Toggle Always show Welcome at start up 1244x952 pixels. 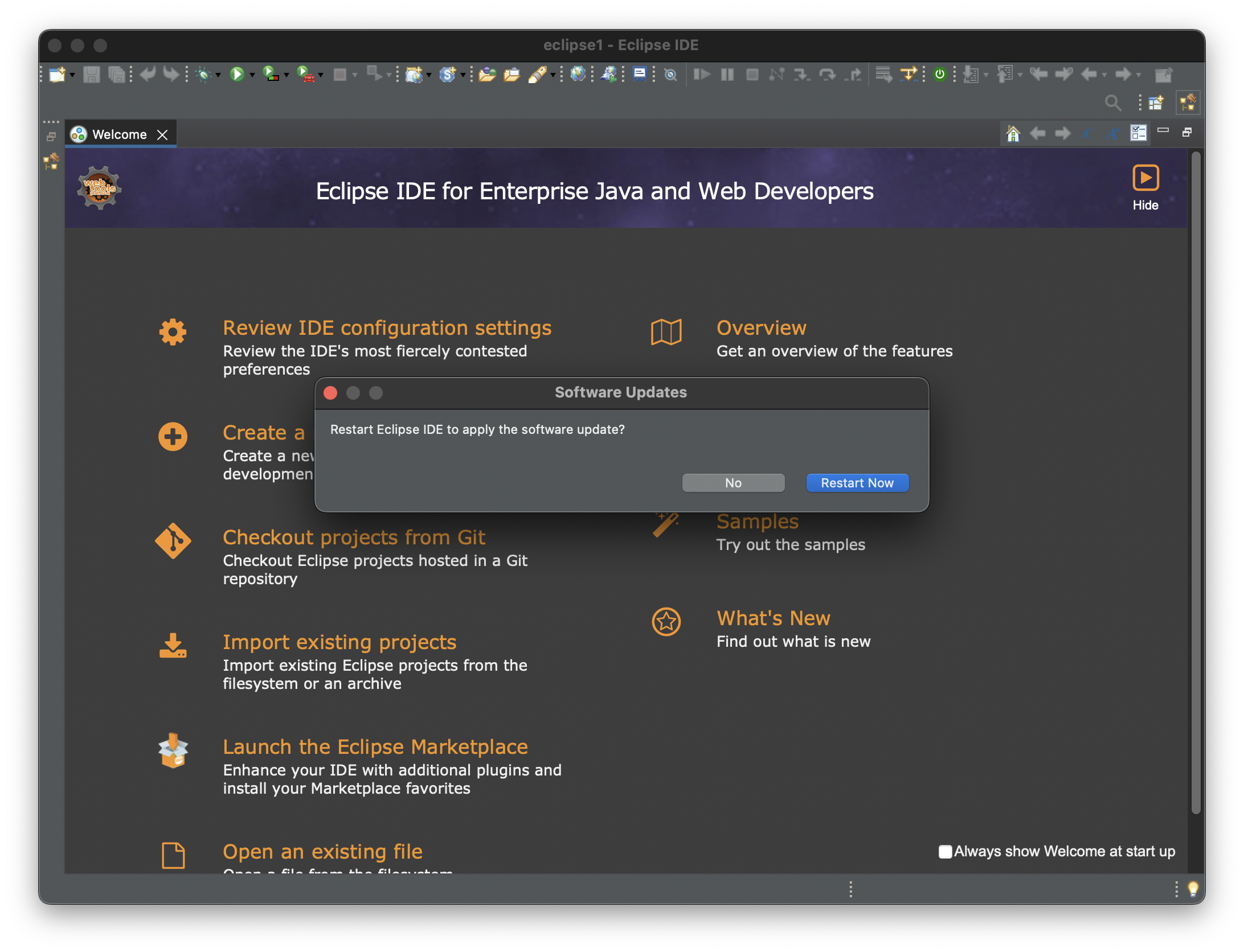(x=945, y=851)
